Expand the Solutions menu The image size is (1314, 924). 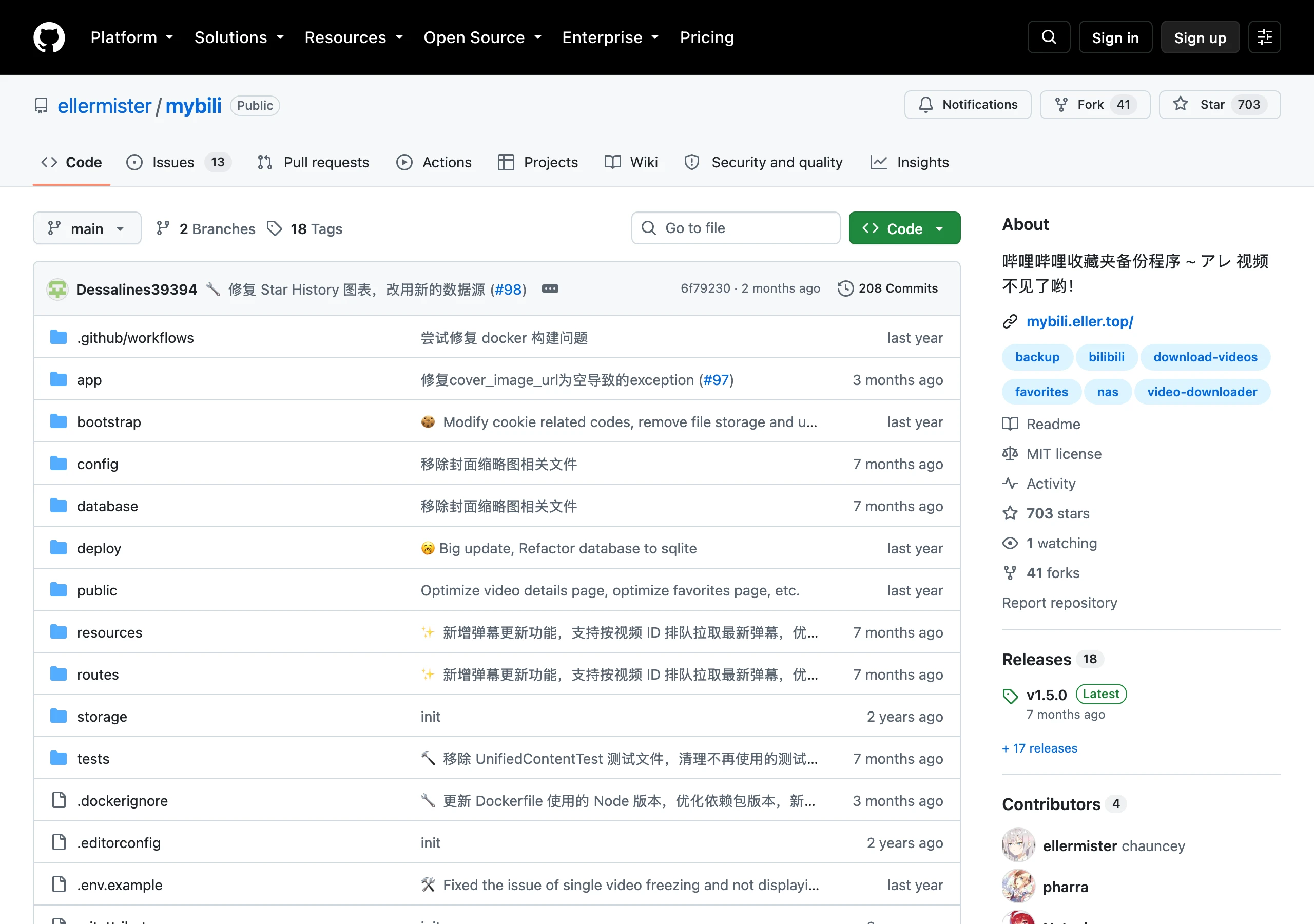point(239,37)
